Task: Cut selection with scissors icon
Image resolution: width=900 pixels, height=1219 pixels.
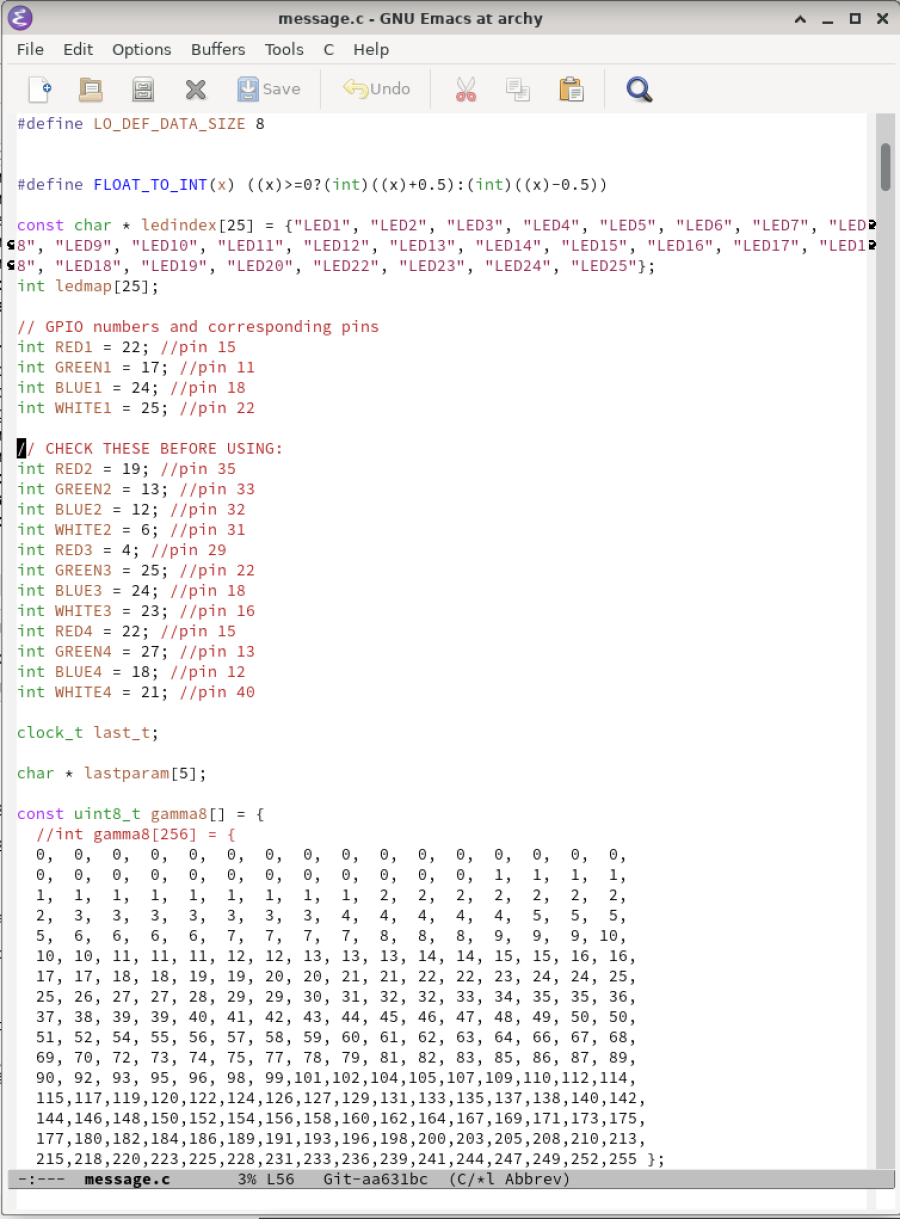Action: (x=465, y=89)
